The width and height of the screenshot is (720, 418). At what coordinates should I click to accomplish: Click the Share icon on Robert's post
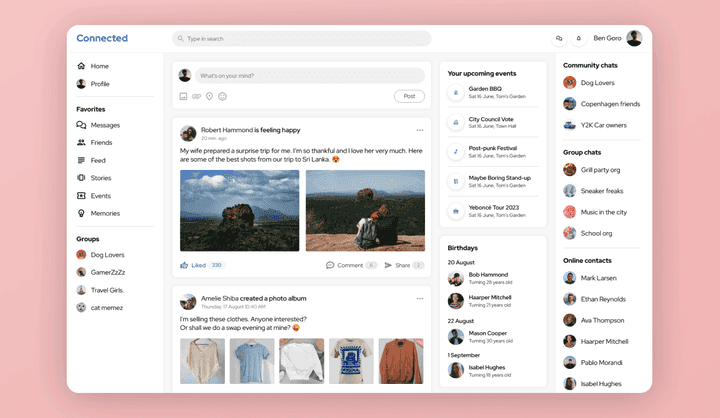(x=388, y=265)
